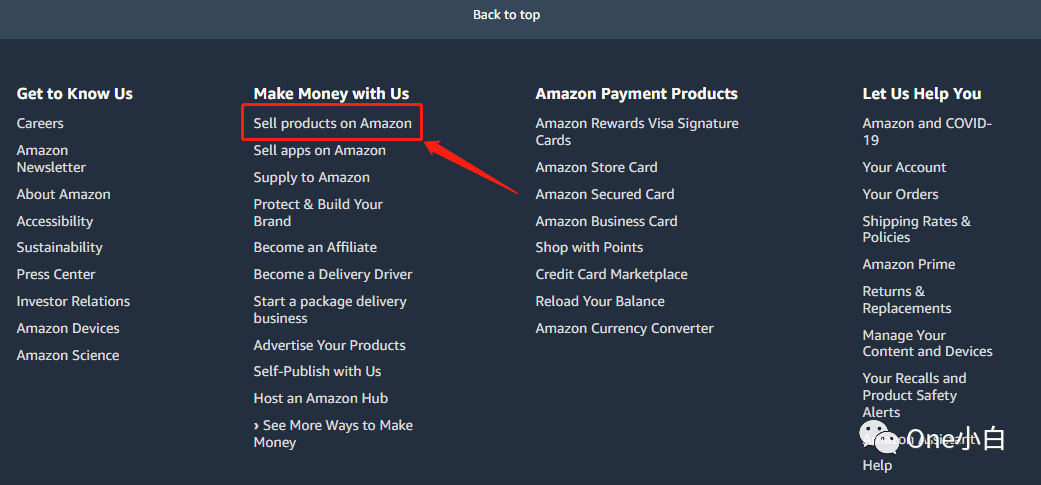
Task: Select Amazon Store Card link
Action: (x=596, y=167)
